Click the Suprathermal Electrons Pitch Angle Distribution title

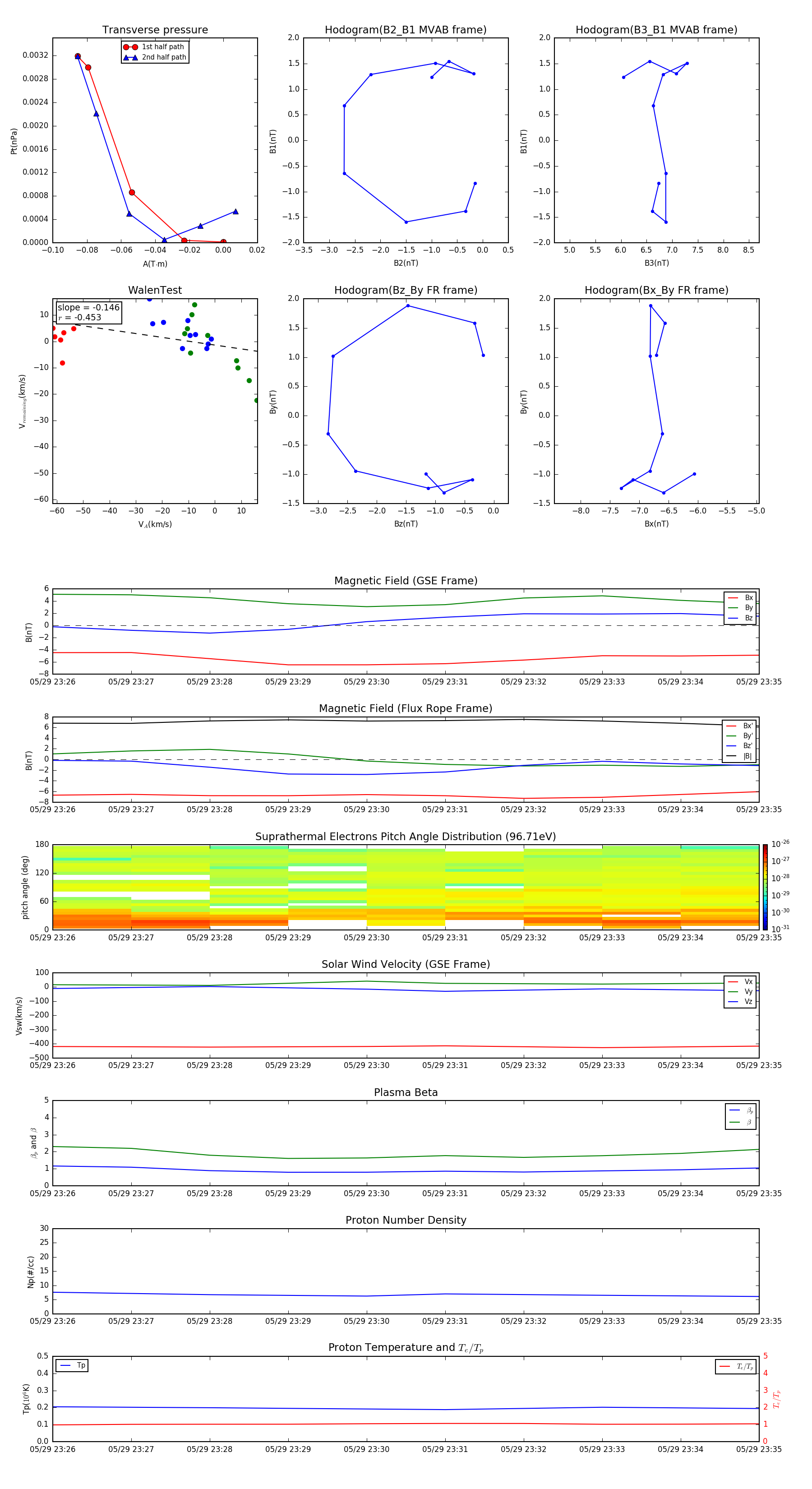406,837
